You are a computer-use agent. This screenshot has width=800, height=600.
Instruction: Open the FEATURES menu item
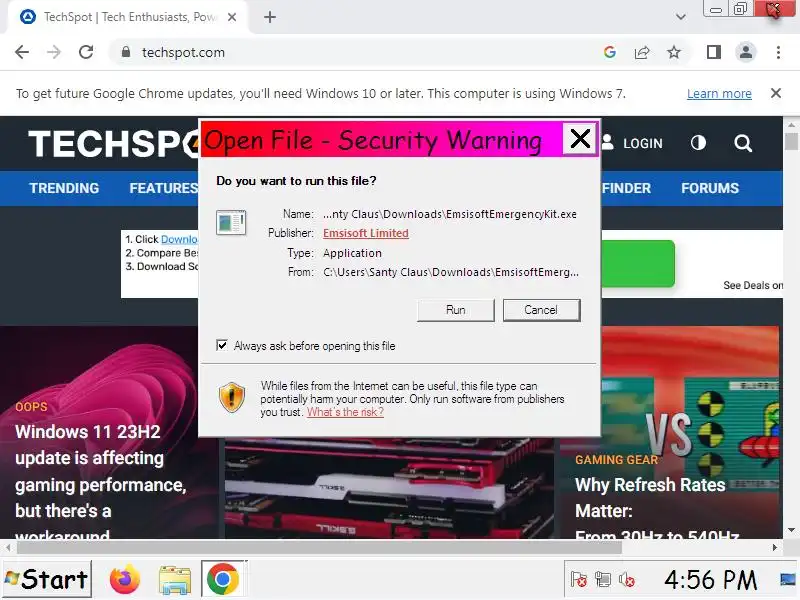click(x=163, y=188)
